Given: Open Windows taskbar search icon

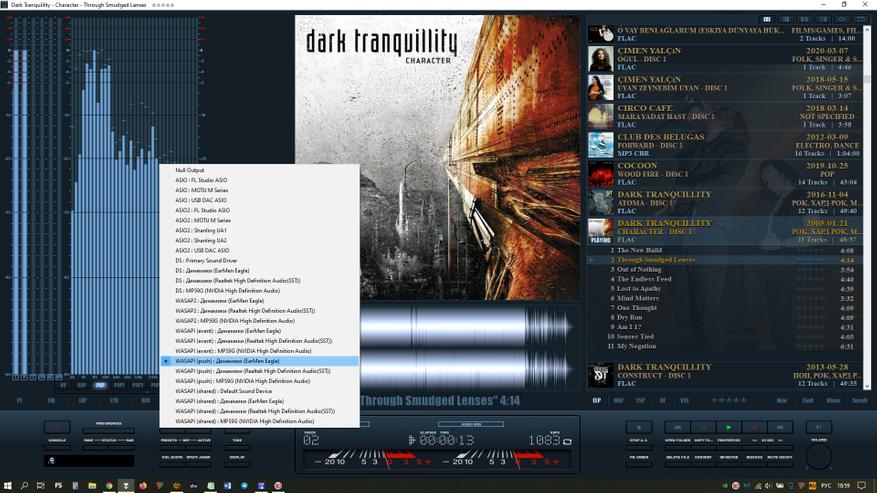Looking at the screenshot, I should click(x=24, y=486).
